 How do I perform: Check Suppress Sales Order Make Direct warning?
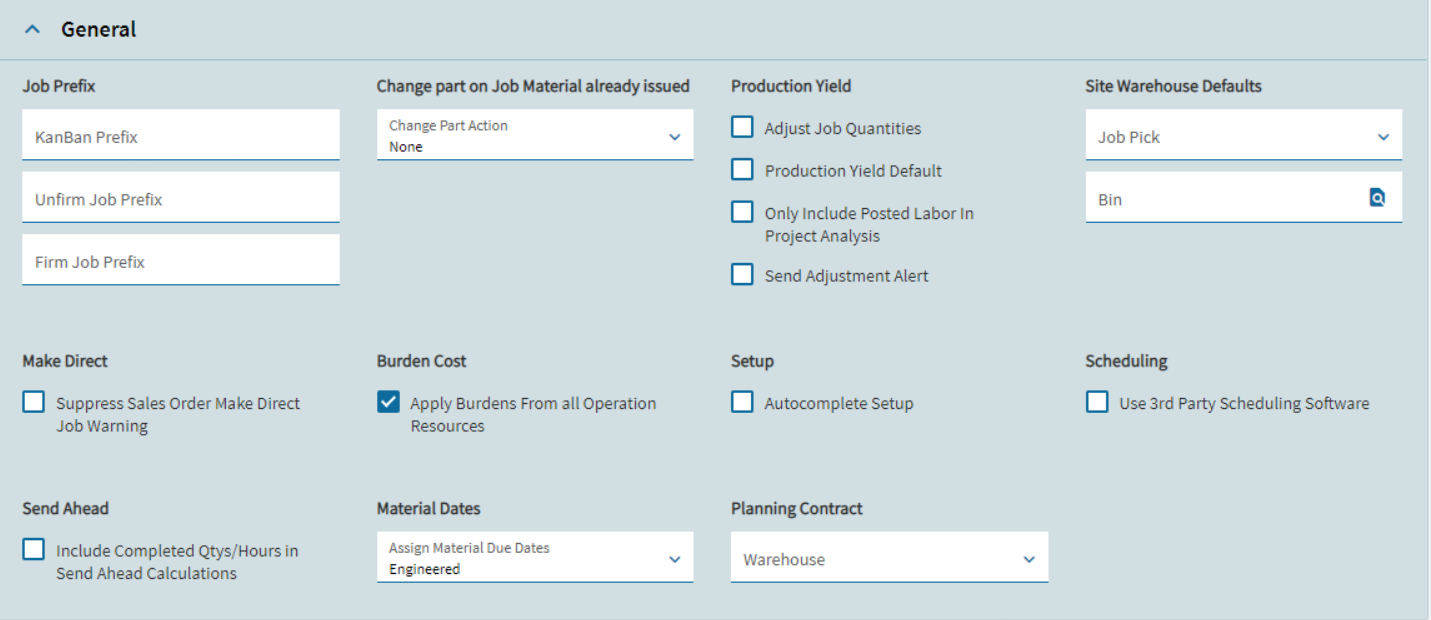coord(34,402)
